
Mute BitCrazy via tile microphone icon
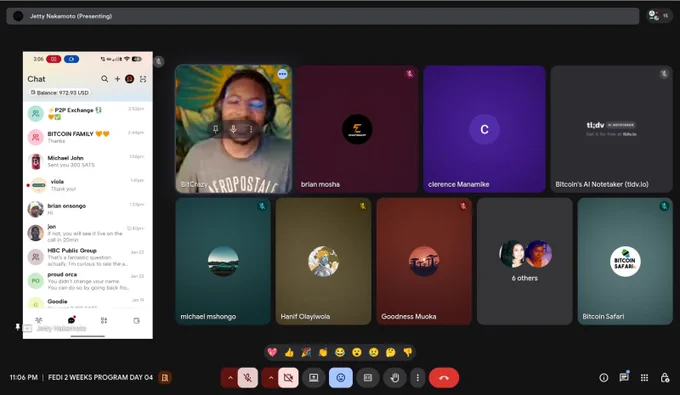(233, 129)
